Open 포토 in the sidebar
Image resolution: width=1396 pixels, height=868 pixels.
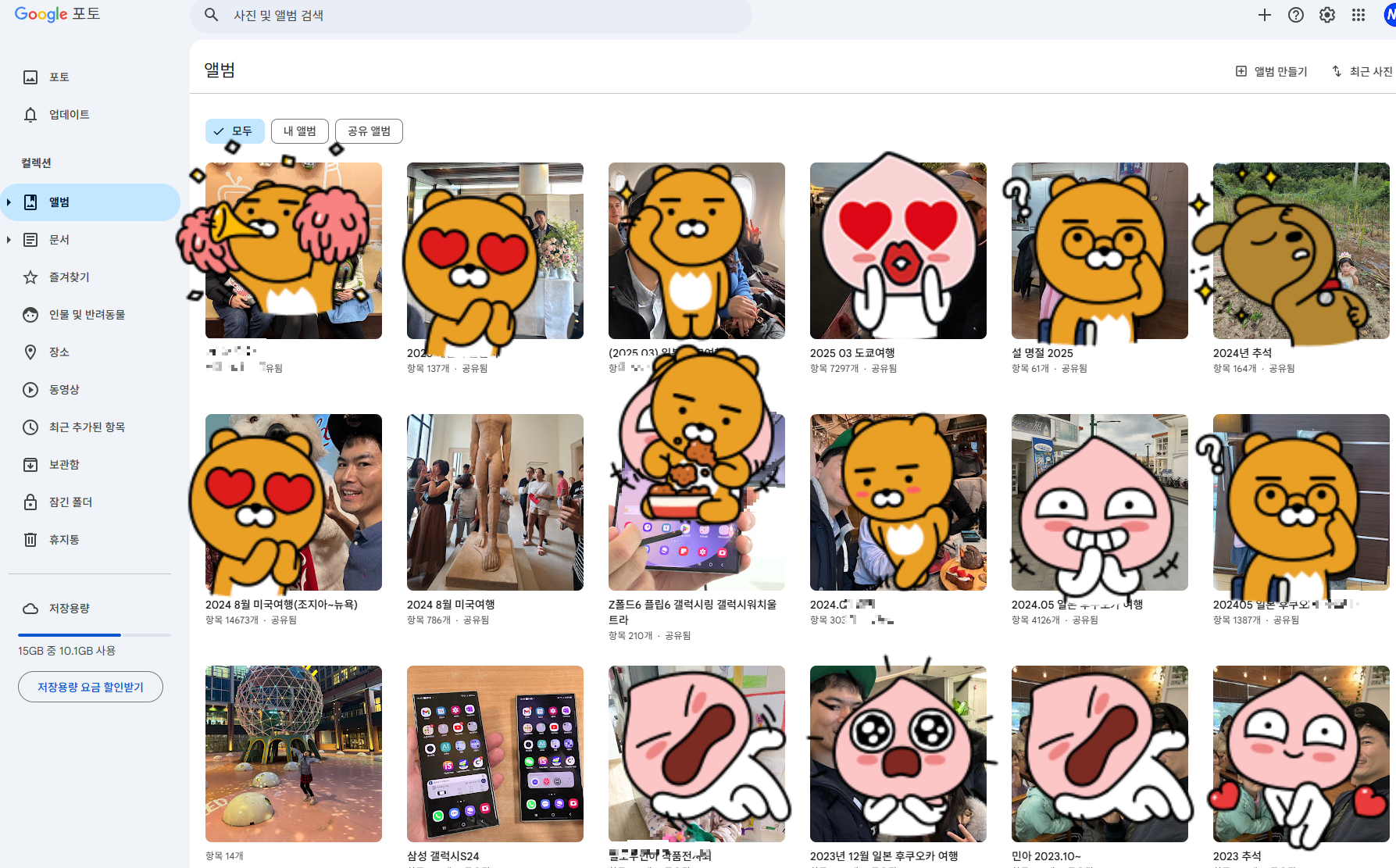coord(90,77)
